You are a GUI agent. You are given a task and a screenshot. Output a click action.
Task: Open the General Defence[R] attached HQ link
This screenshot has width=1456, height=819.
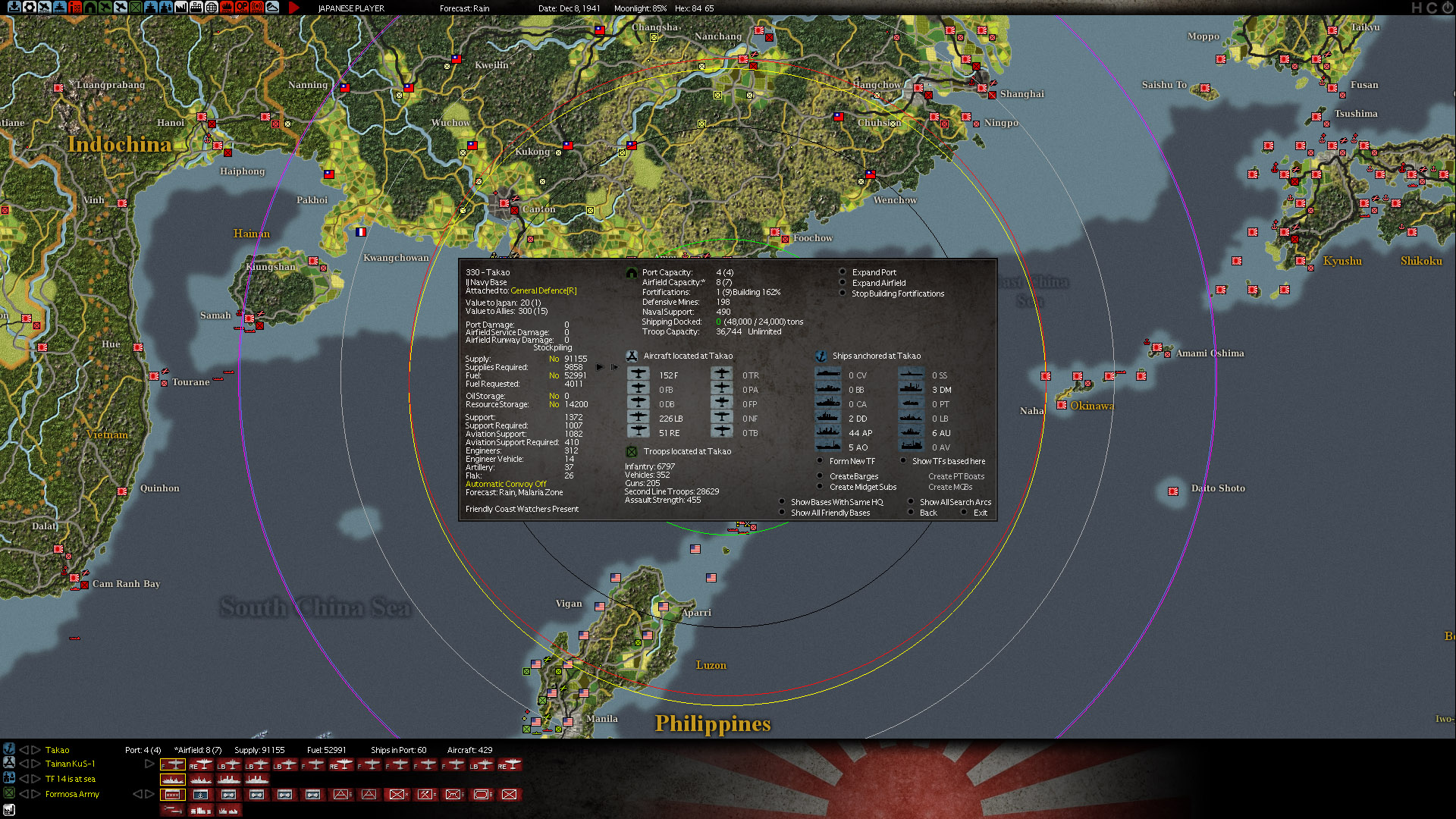(543, 290)
